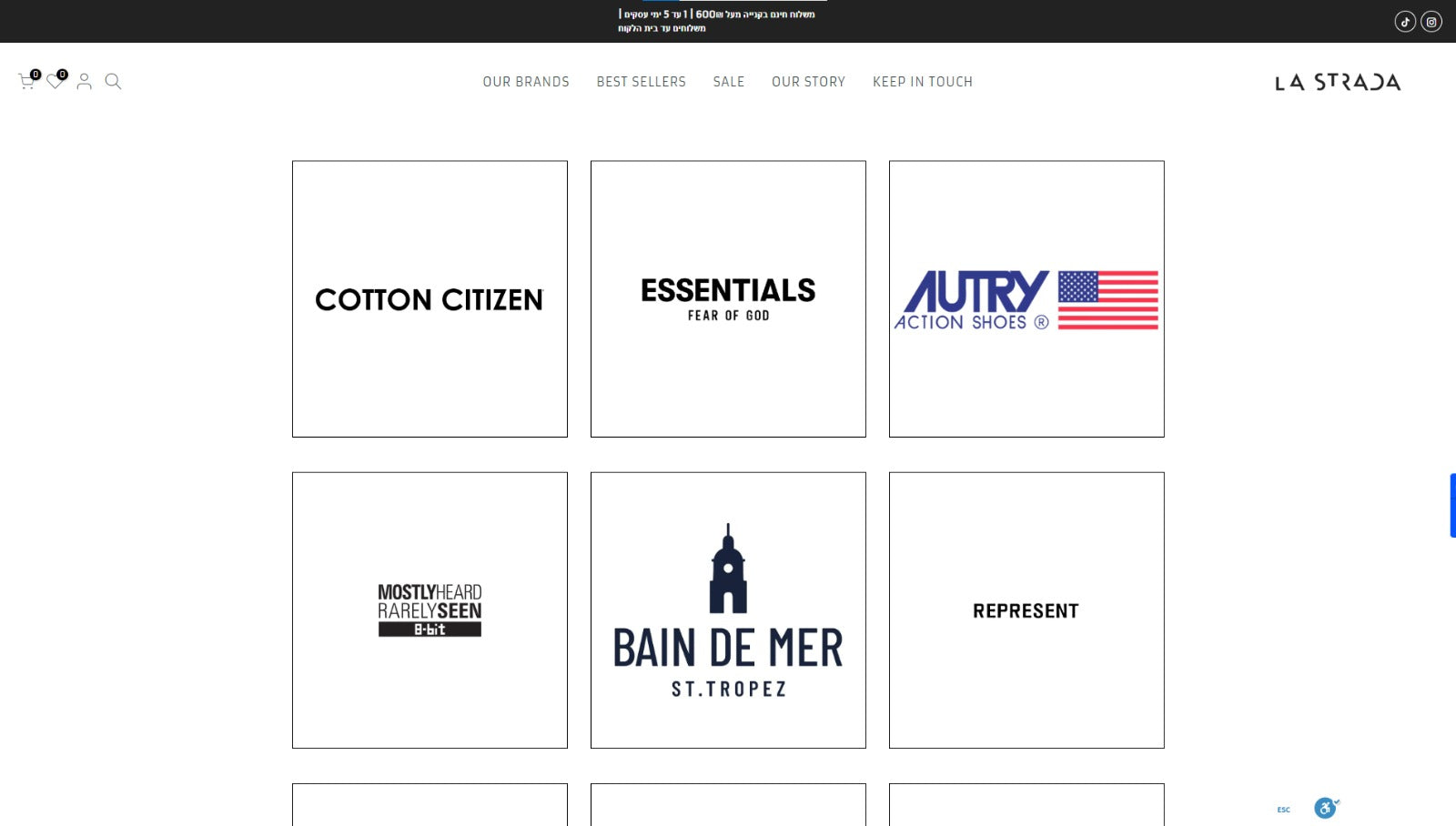View the wishlist heart icon
This screenshot has width=1456, height=826.
tap(55, 82)
